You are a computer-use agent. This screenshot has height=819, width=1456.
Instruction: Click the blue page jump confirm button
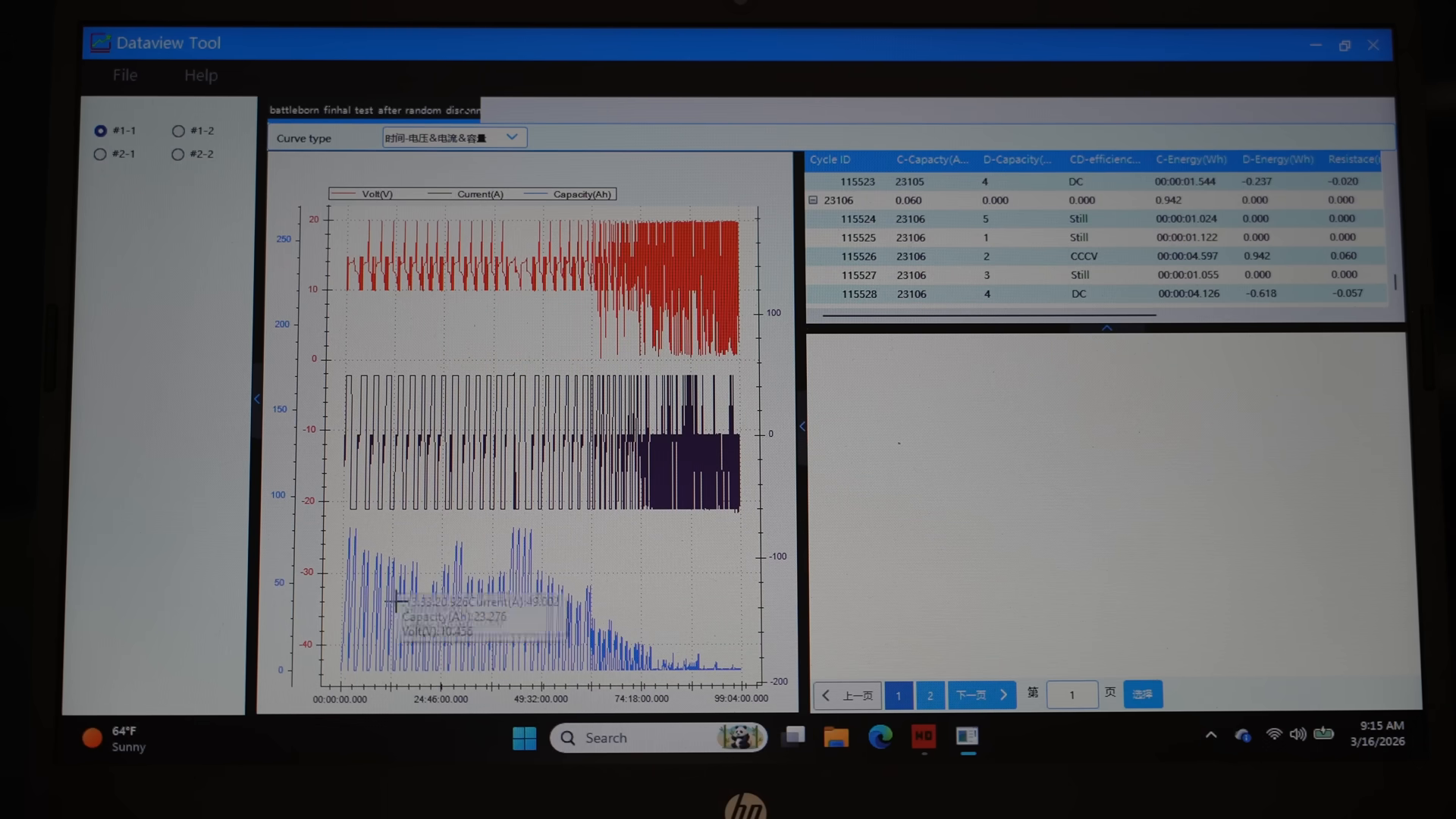1143,694
